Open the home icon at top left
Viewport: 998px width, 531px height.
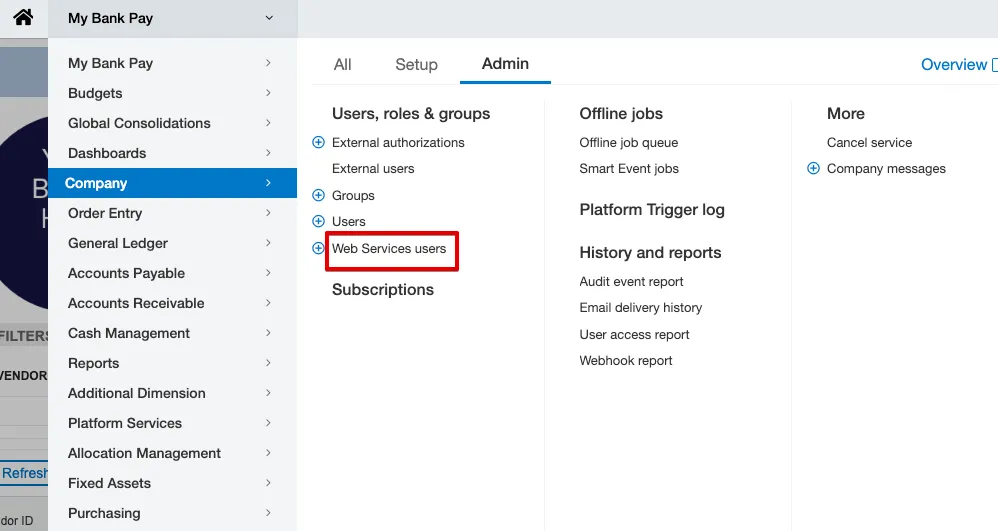click(x=24, y=17)
